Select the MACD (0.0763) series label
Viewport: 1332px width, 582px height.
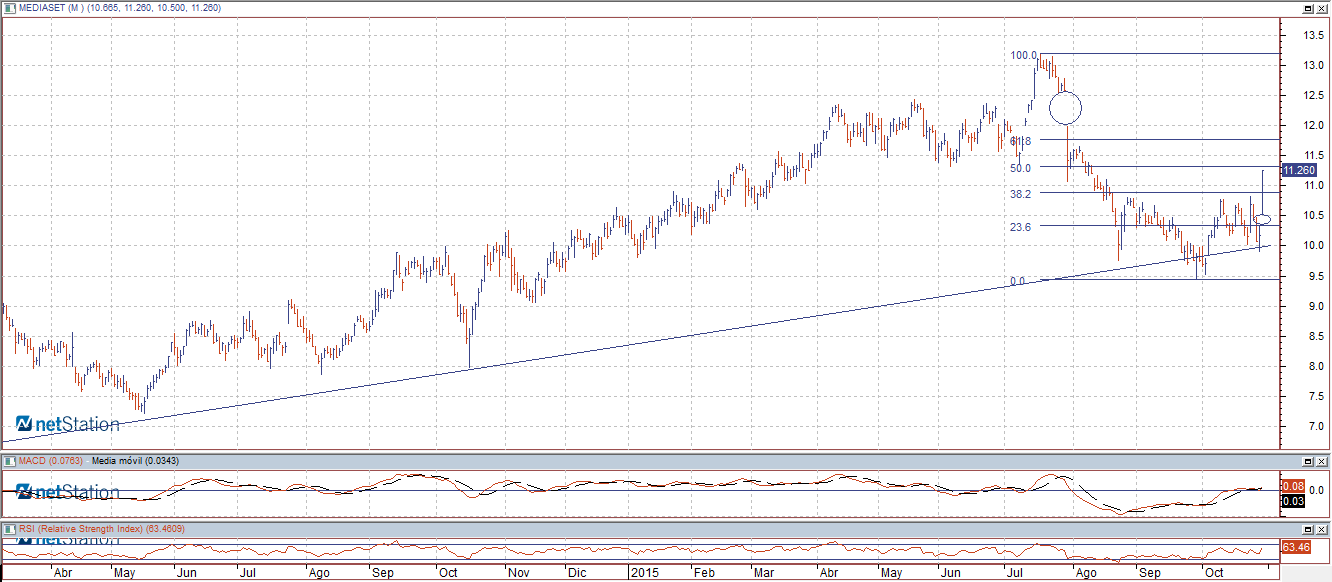tap(51, 461)
